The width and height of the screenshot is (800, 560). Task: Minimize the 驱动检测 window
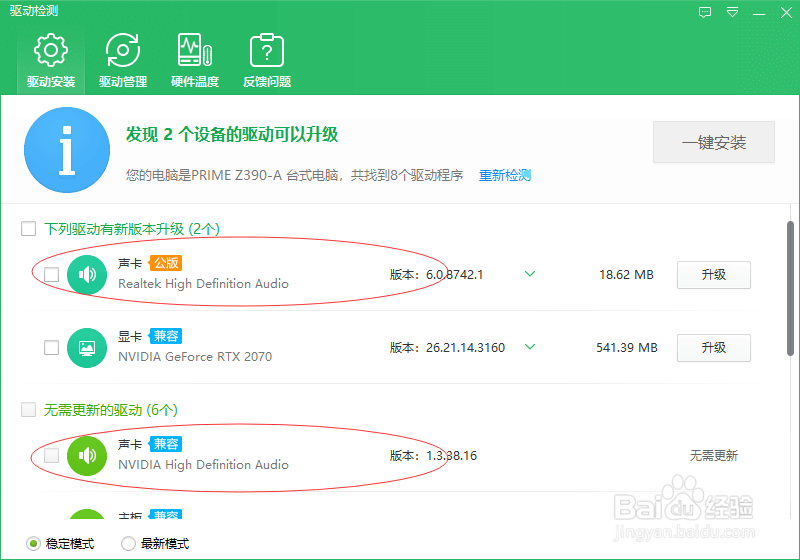coord(759,12)
